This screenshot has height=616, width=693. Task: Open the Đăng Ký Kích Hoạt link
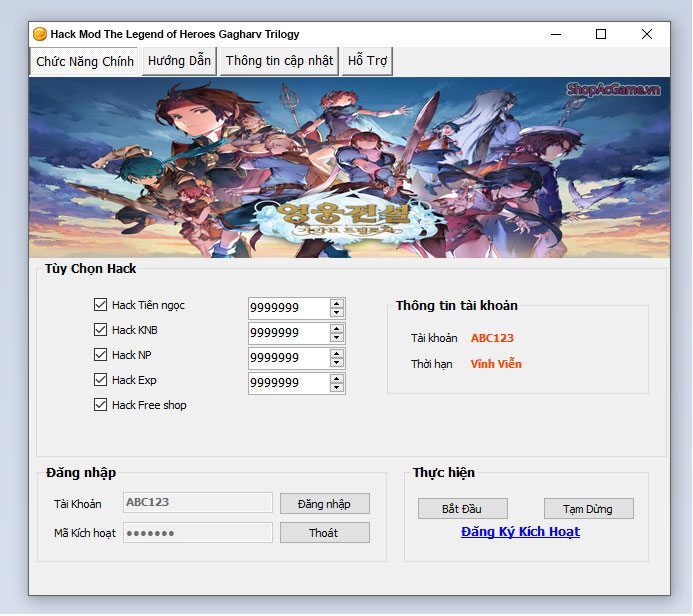coord(520,532)
